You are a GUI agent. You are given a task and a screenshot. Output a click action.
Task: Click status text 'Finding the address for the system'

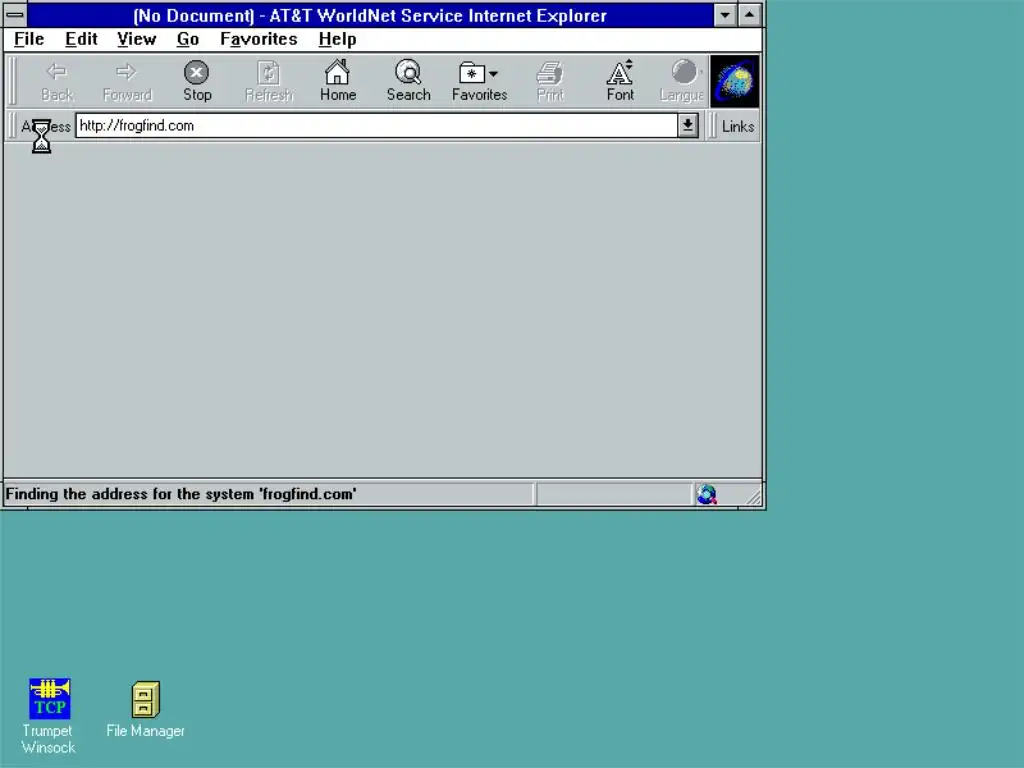tap(129, 494)
